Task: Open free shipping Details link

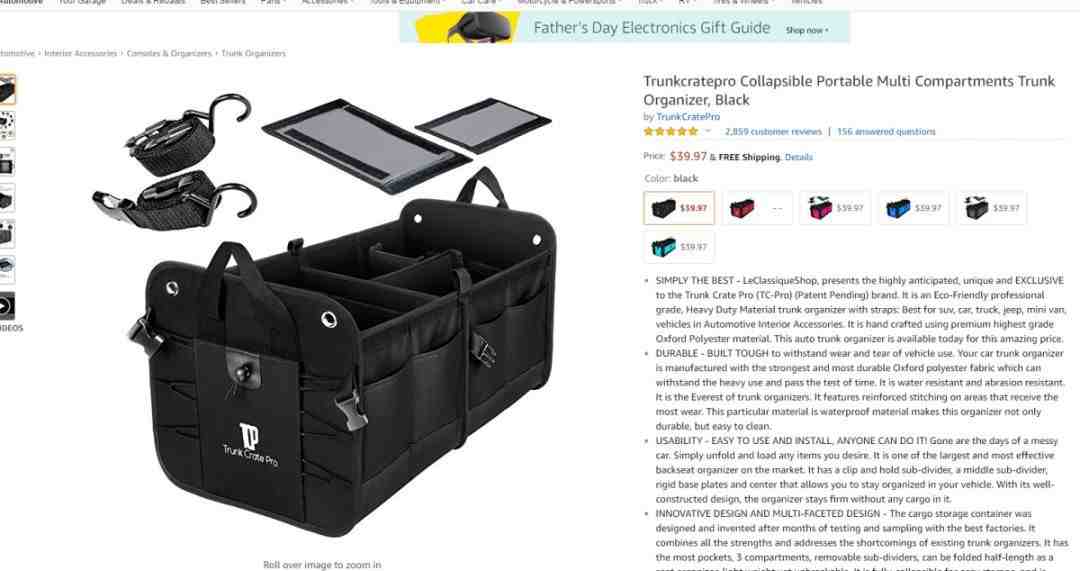Action: tap(798, 157)
